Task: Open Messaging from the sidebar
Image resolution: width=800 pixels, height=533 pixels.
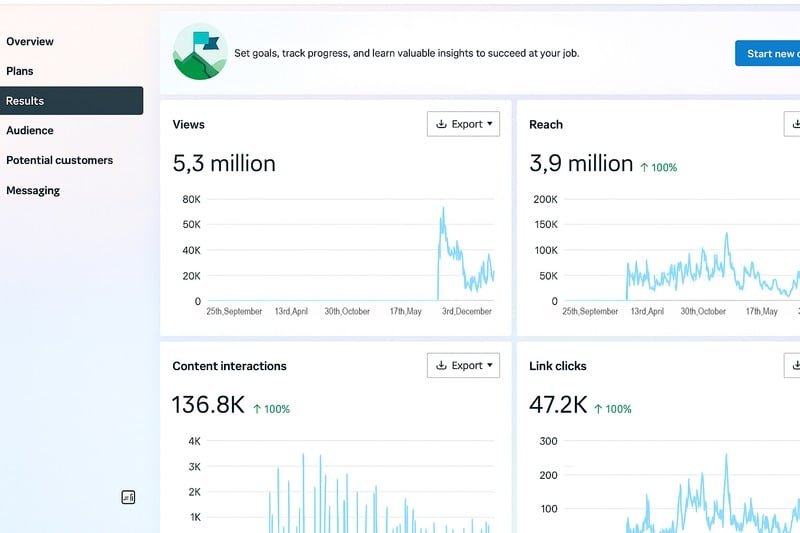Action: point(33,190)
